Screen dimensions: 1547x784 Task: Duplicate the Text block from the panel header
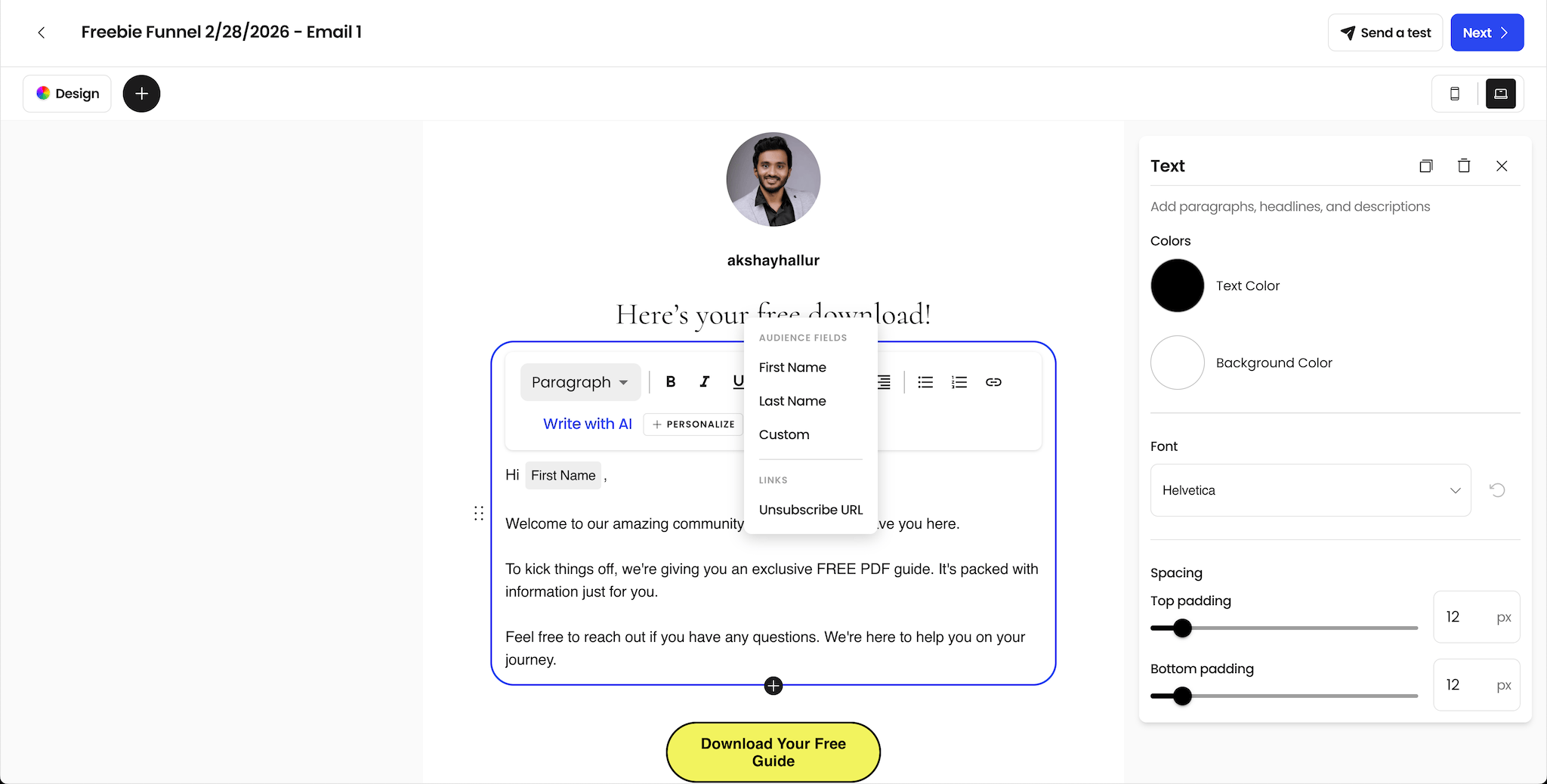click(1426, 165)
